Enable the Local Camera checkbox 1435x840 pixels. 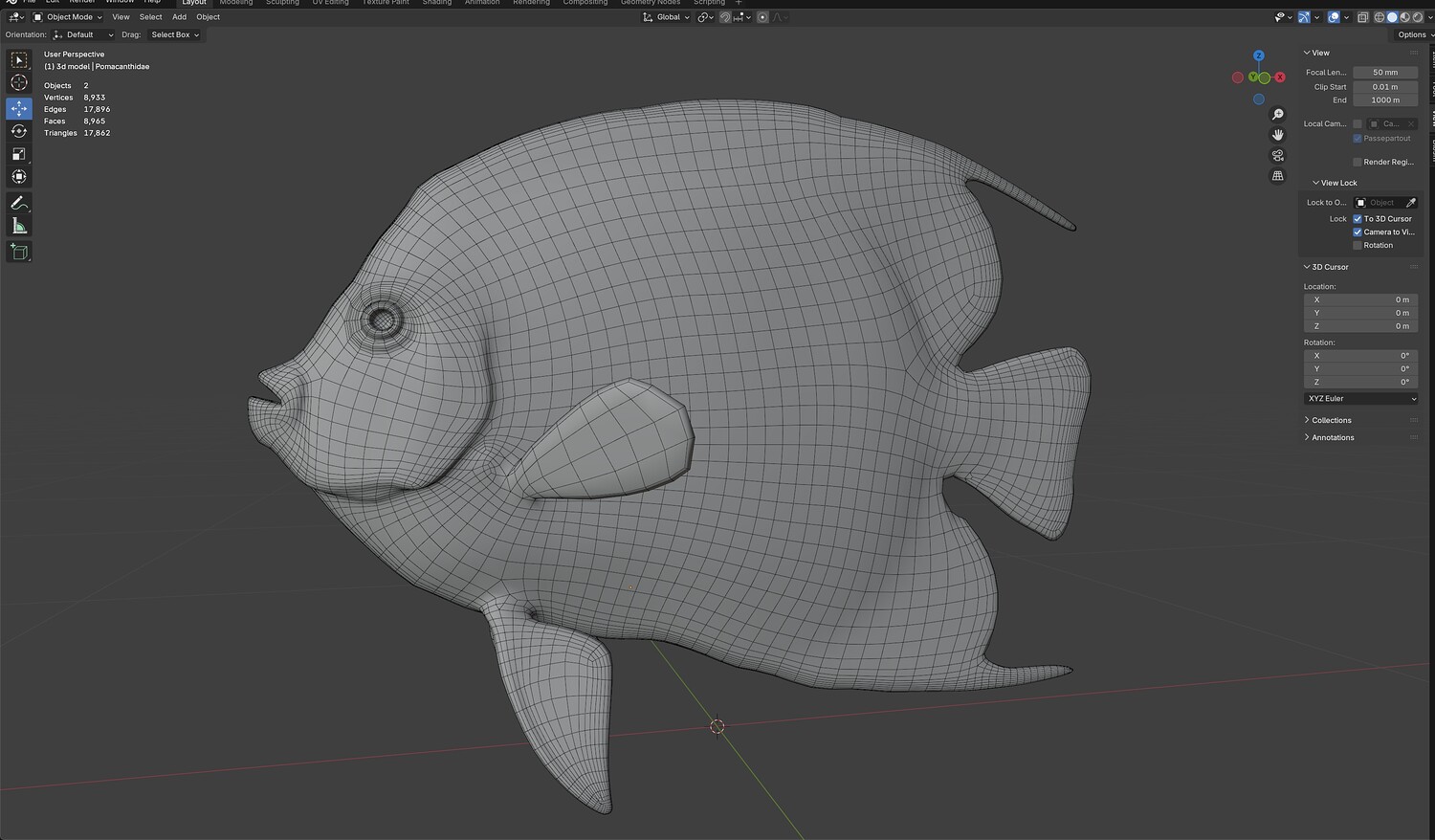tap(1358, 124)
